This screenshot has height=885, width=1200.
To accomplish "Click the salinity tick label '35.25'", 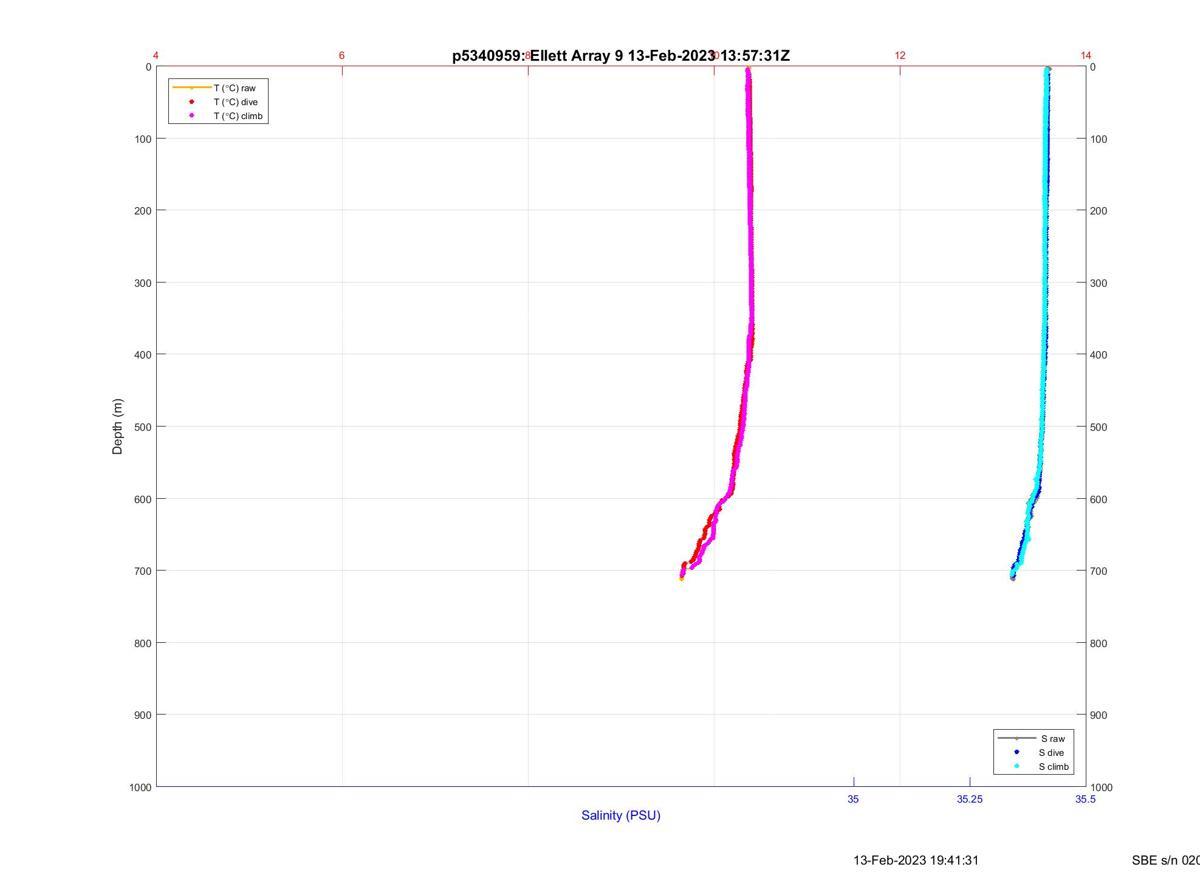I will [969, 799].
